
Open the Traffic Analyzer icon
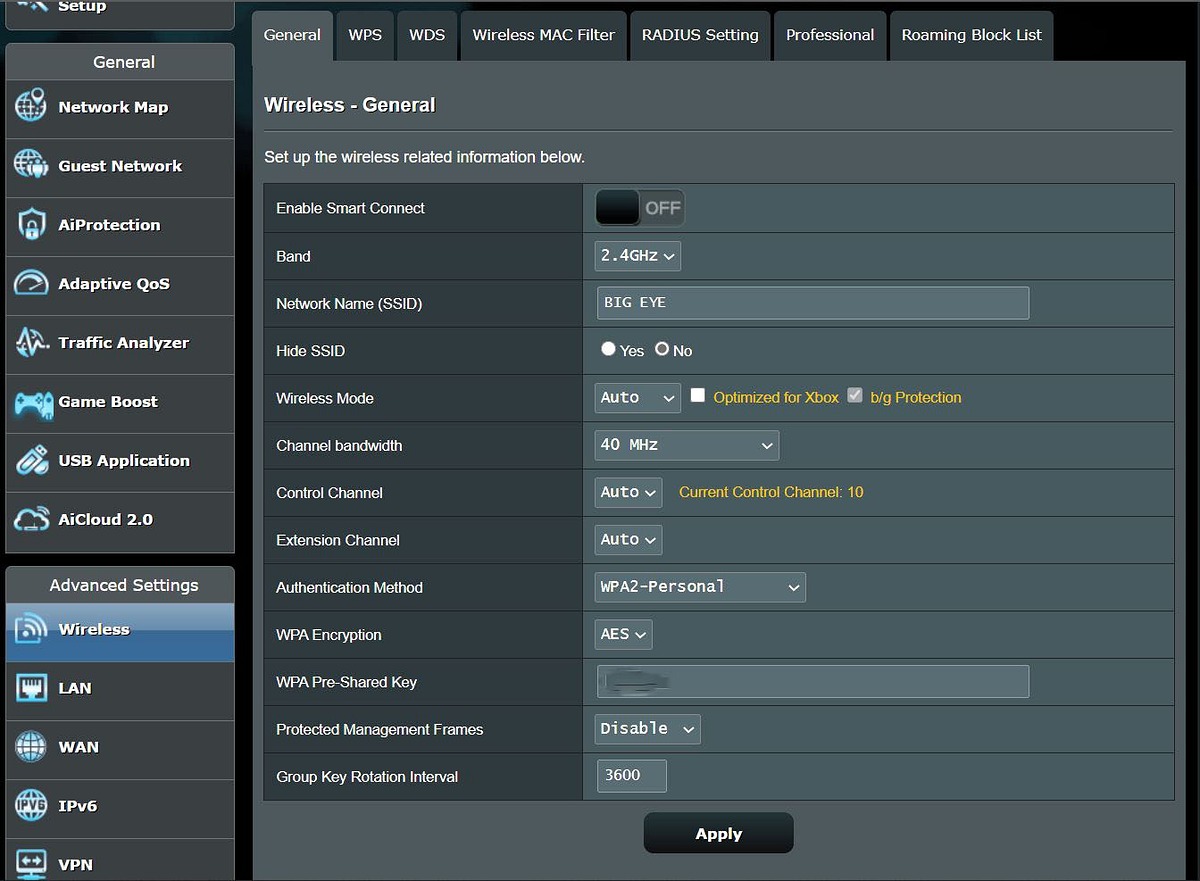tap(31, 343)
